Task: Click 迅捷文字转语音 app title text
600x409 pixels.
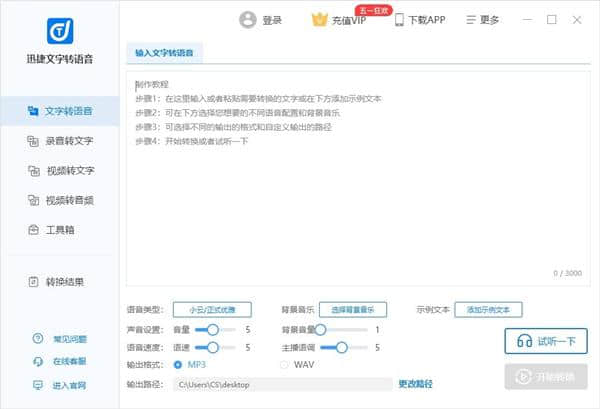Action: pos(60,59)
